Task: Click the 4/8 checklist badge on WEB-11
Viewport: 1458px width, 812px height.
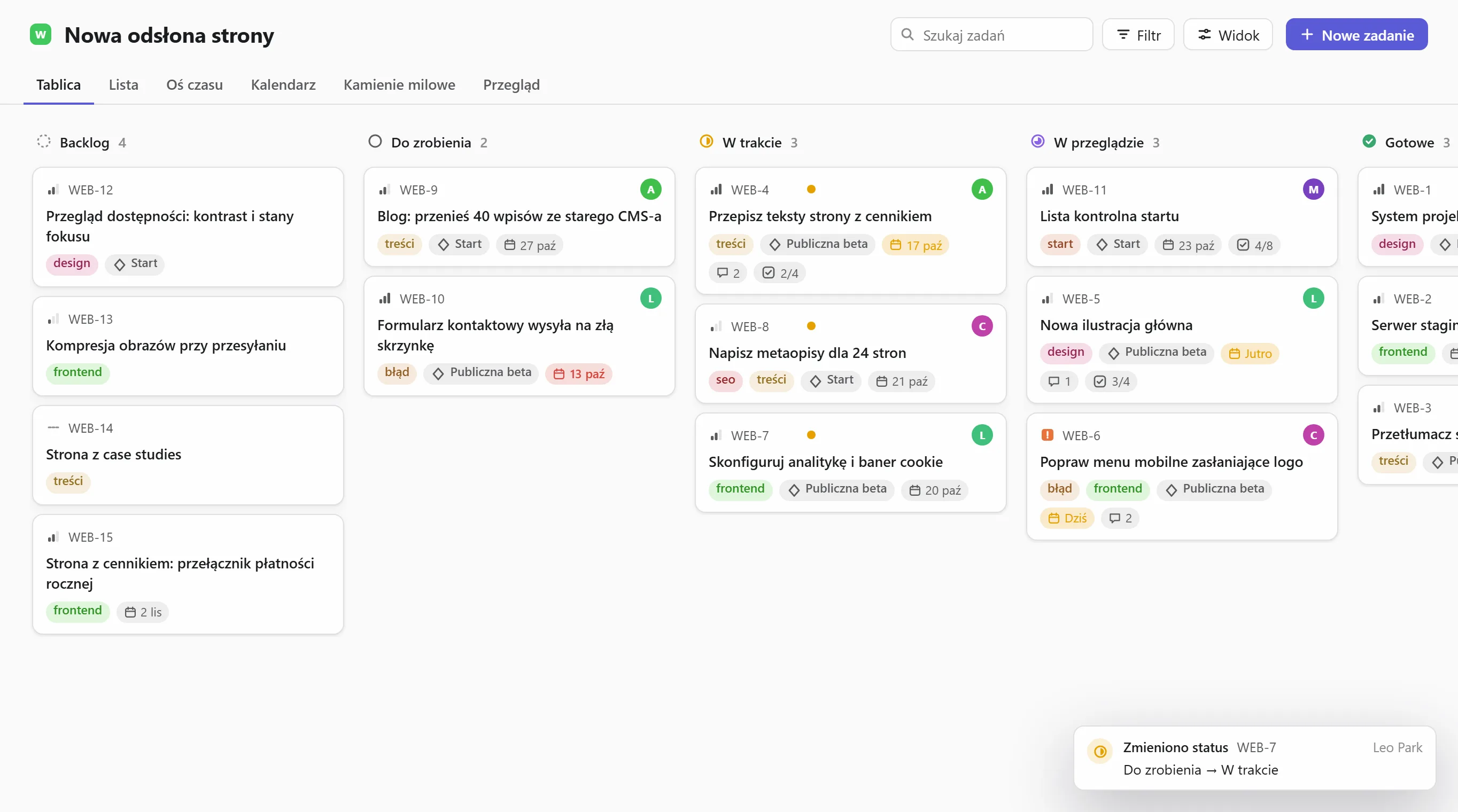Action: (1254, 245)
